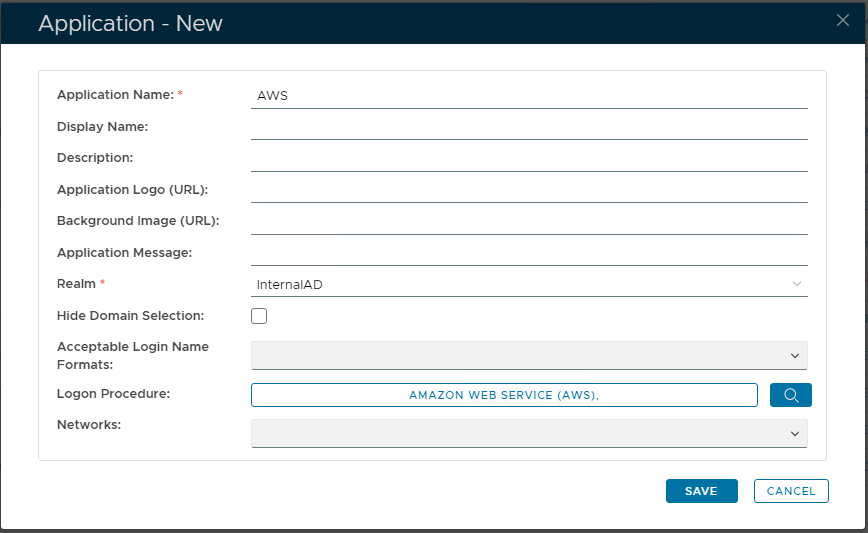Click into the Display Name input field
The width and height of the screenshot is (868, 533).
pos(528,127)
